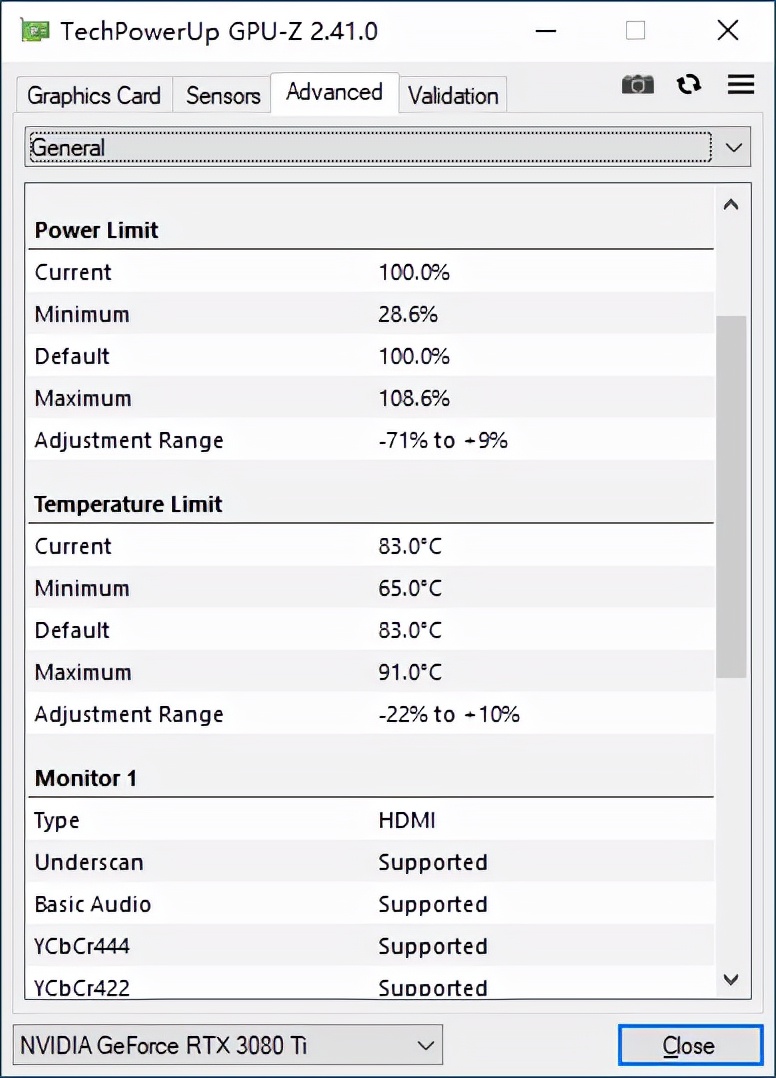Select the Power Limit Adjustment Range row

coord(370,440)
